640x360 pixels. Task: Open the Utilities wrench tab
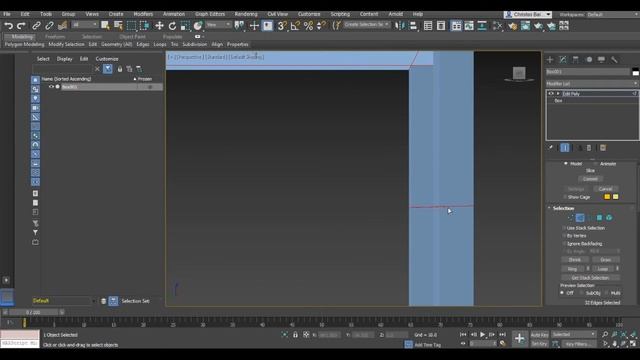[614, 60]
